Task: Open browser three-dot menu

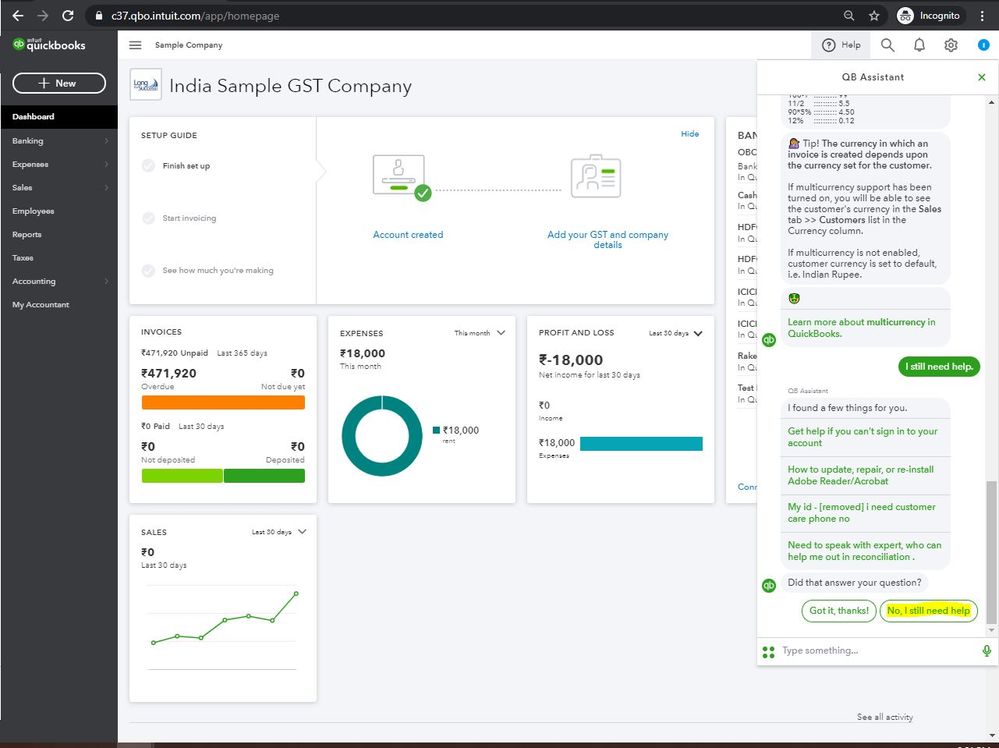Action: click(x=982, y=15)
